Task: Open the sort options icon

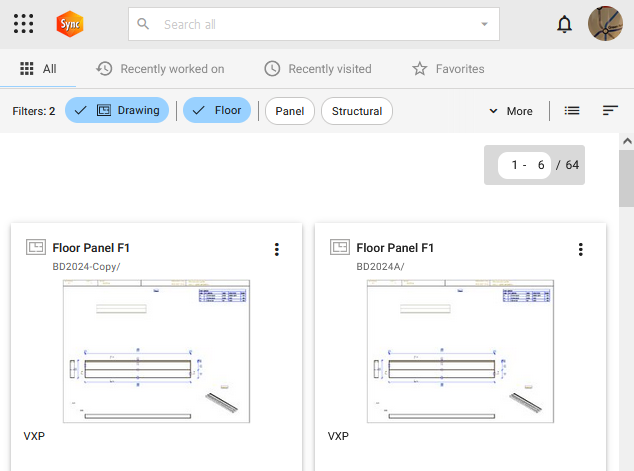Action: (x=610, y=111)
